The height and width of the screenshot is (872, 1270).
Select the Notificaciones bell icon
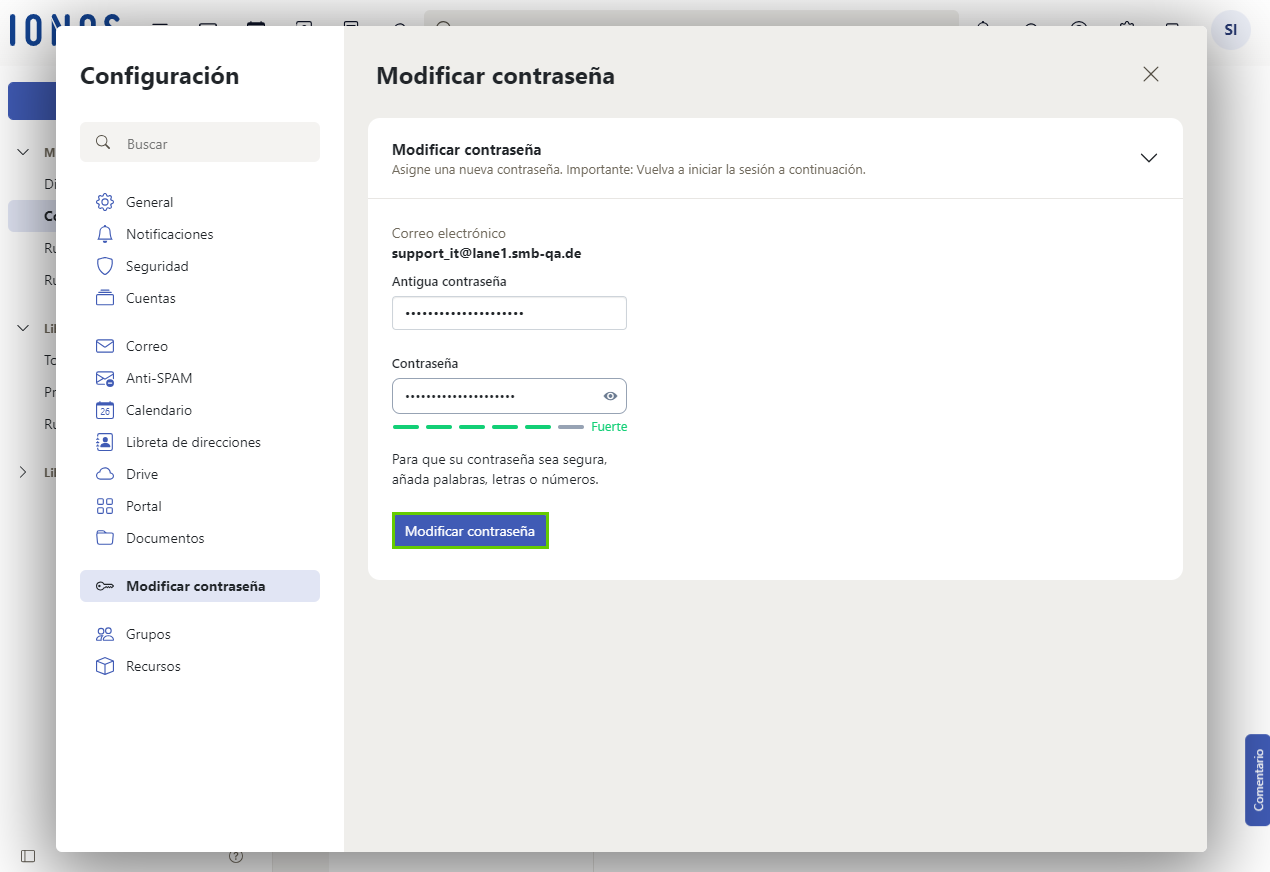105,234
